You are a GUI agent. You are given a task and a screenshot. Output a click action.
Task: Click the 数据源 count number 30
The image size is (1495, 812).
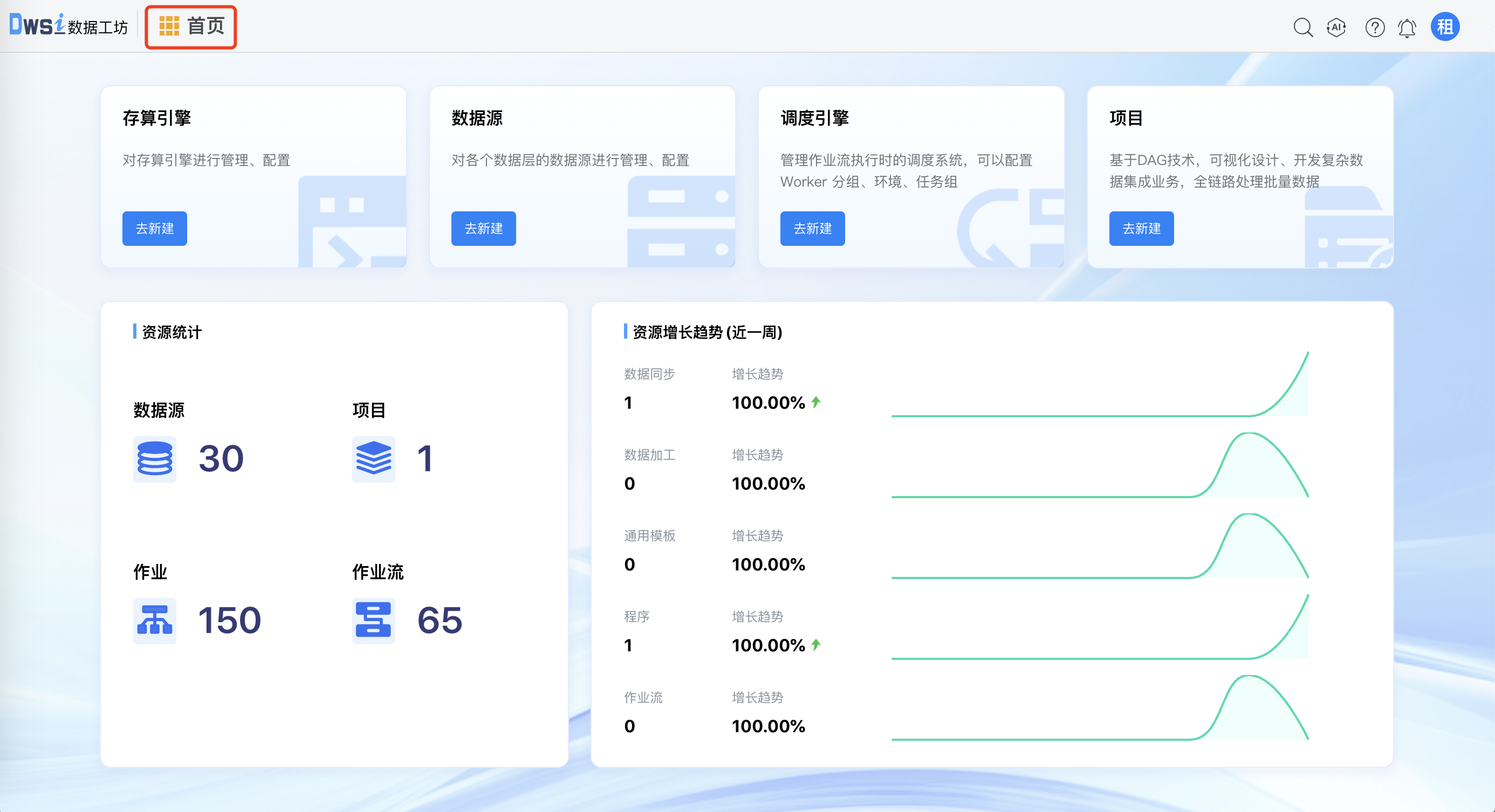click(221, 459)
